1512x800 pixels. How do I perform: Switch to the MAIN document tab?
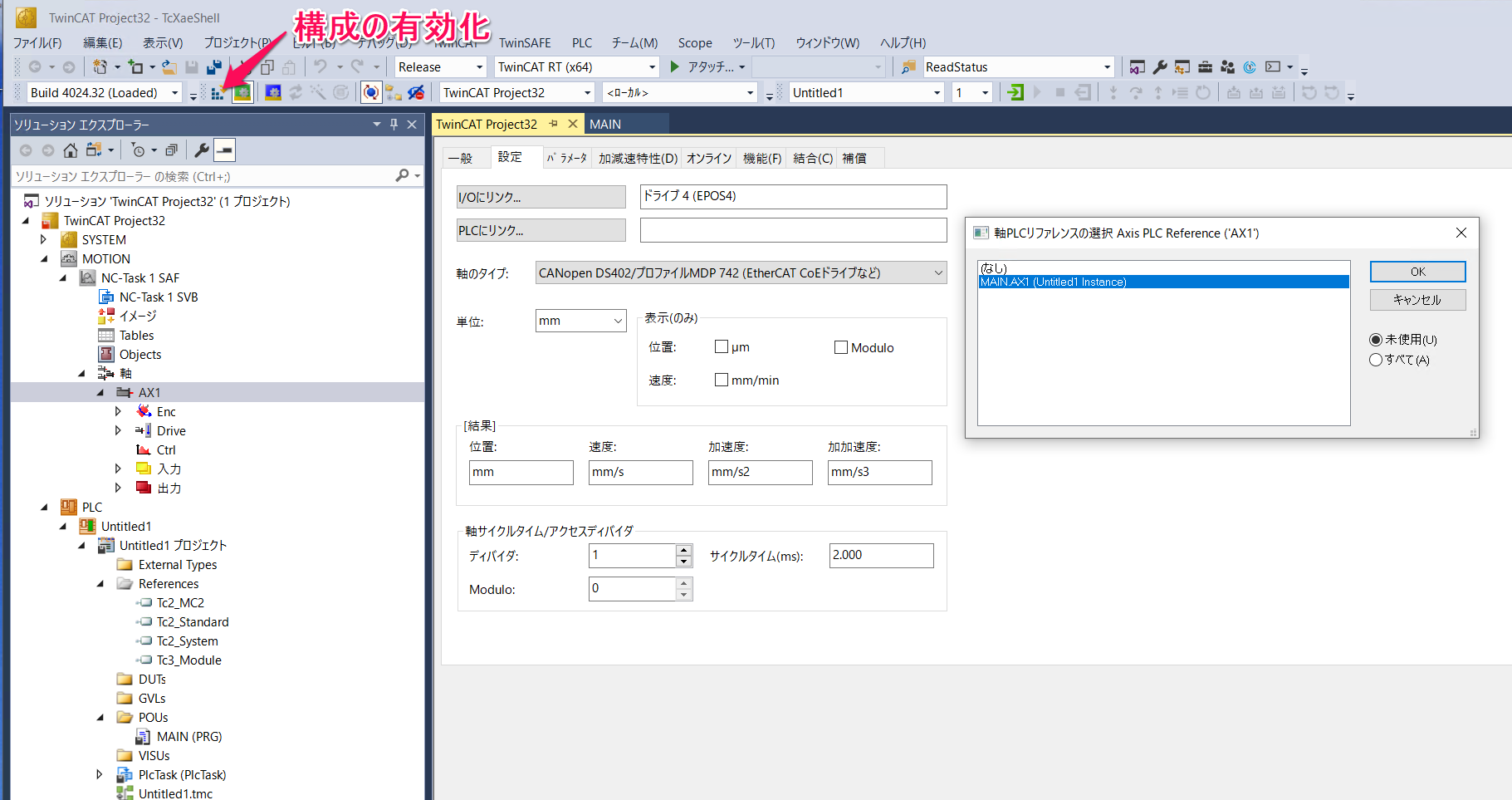(605, 125)
